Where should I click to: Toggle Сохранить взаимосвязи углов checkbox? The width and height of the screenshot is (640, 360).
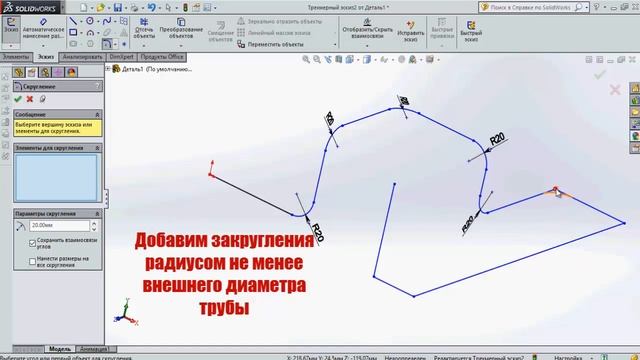[32, 243]
